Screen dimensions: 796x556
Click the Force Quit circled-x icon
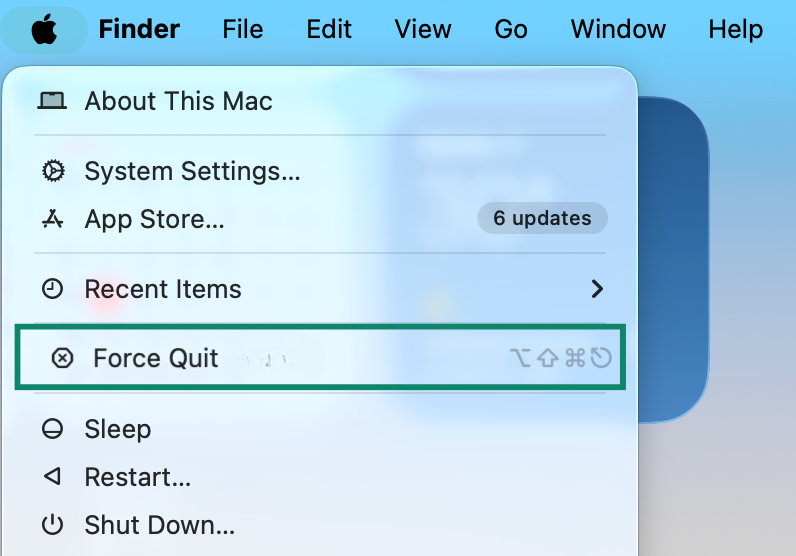[62, 358]
